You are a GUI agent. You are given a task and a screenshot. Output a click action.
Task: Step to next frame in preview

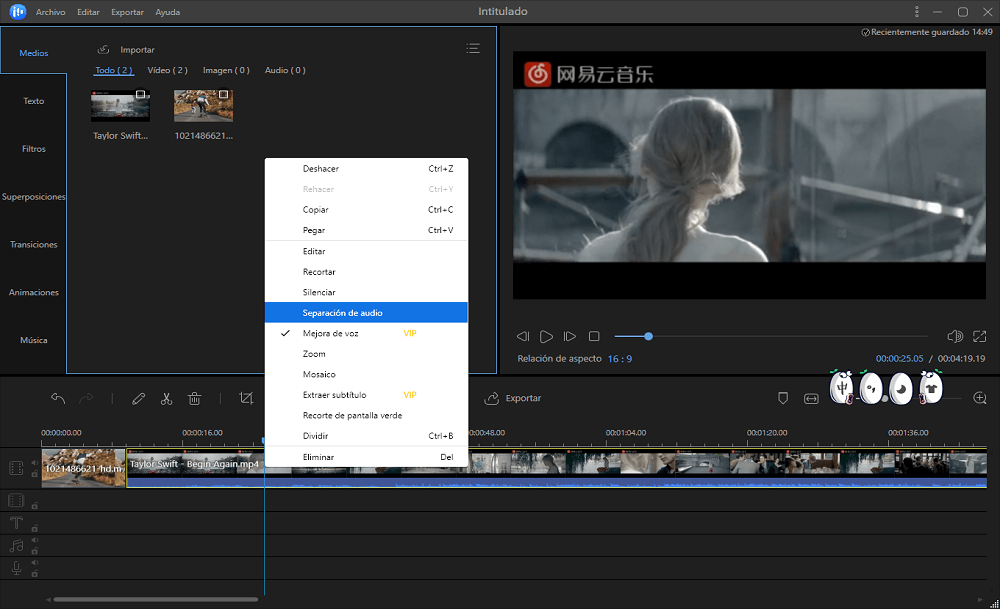(x=570, y=336)
